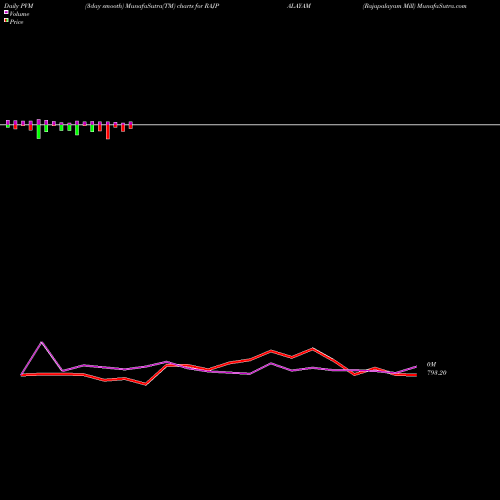Click the tall peak of the magenta volume line
The height and width of the screenshot is (500, 500).
coord(42,342)
